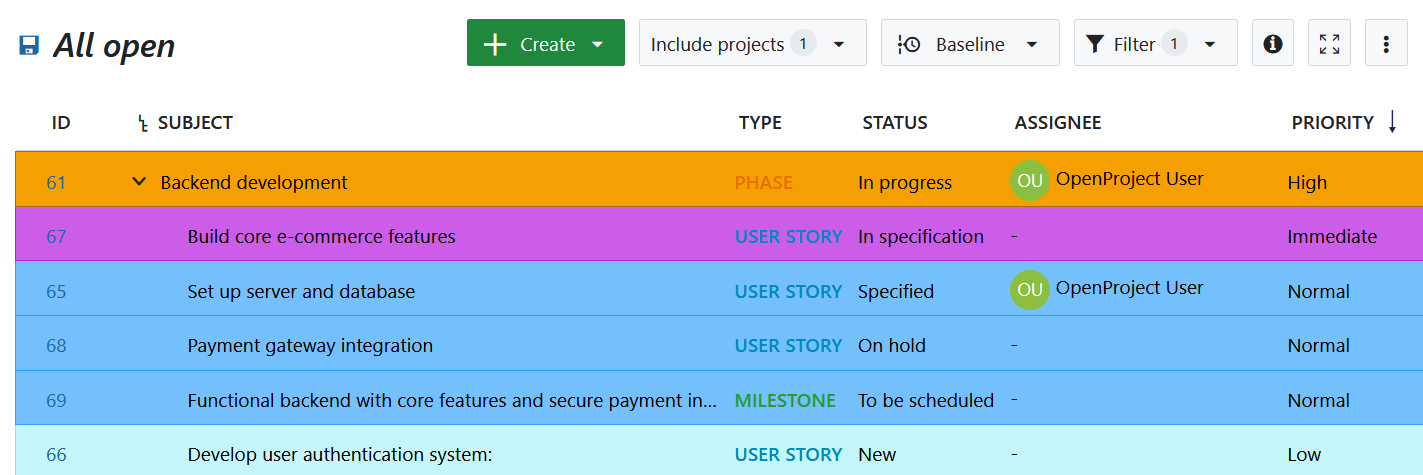Click the priority sort descending arrow

1392,122
